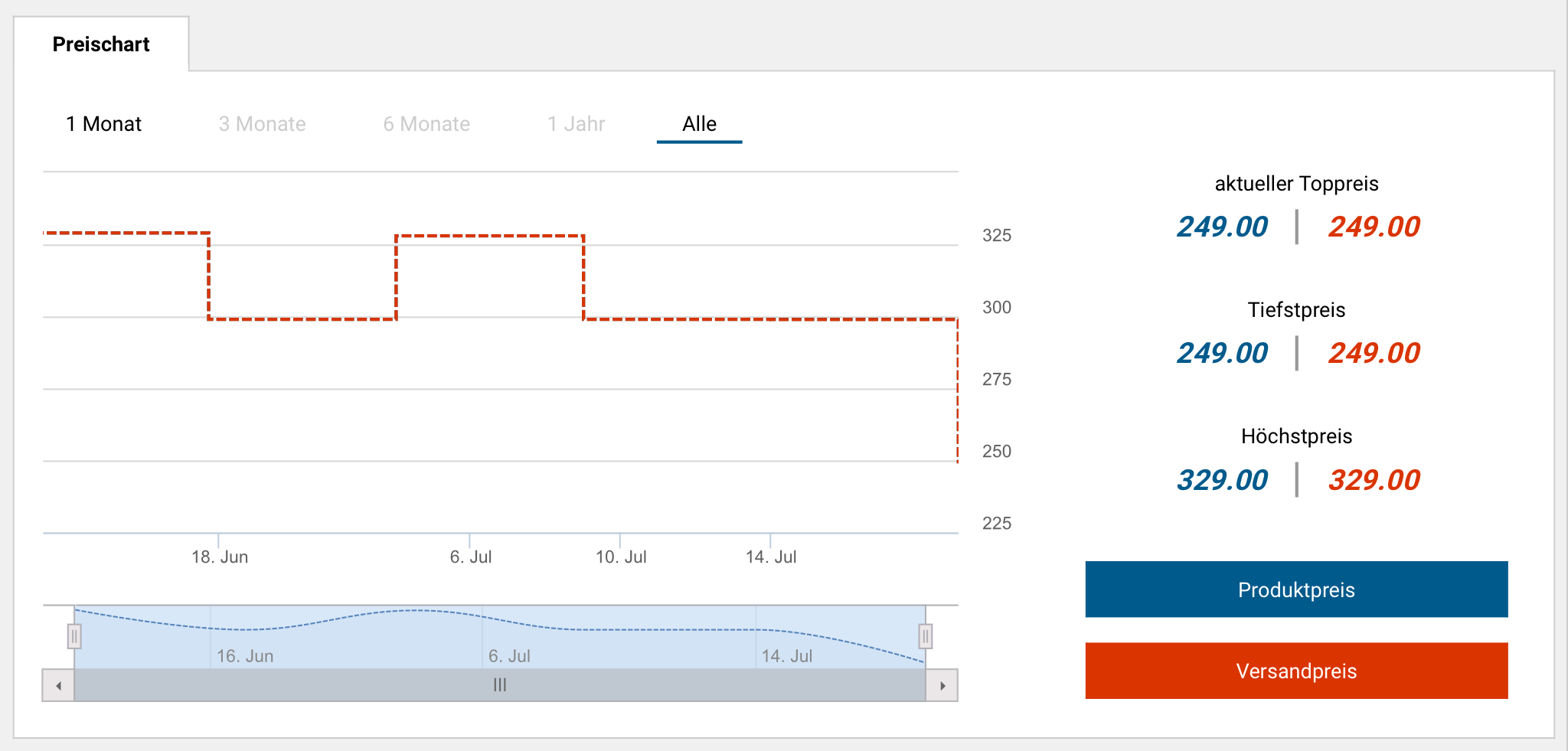1568x751 pixels.
Task: Click the scrollbar grip in navigator
Action: tap(500, 685)
